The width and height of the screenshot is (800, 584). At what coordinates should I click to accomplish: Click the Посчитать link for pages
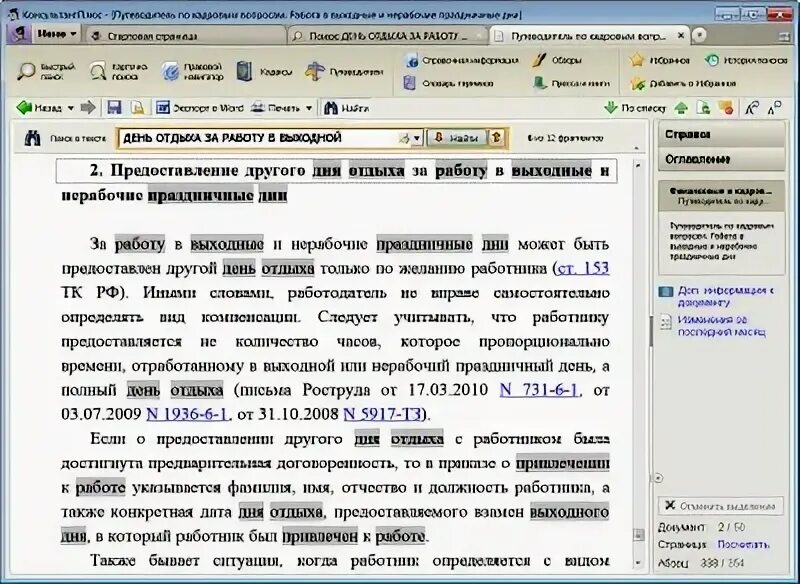point(743,545)
